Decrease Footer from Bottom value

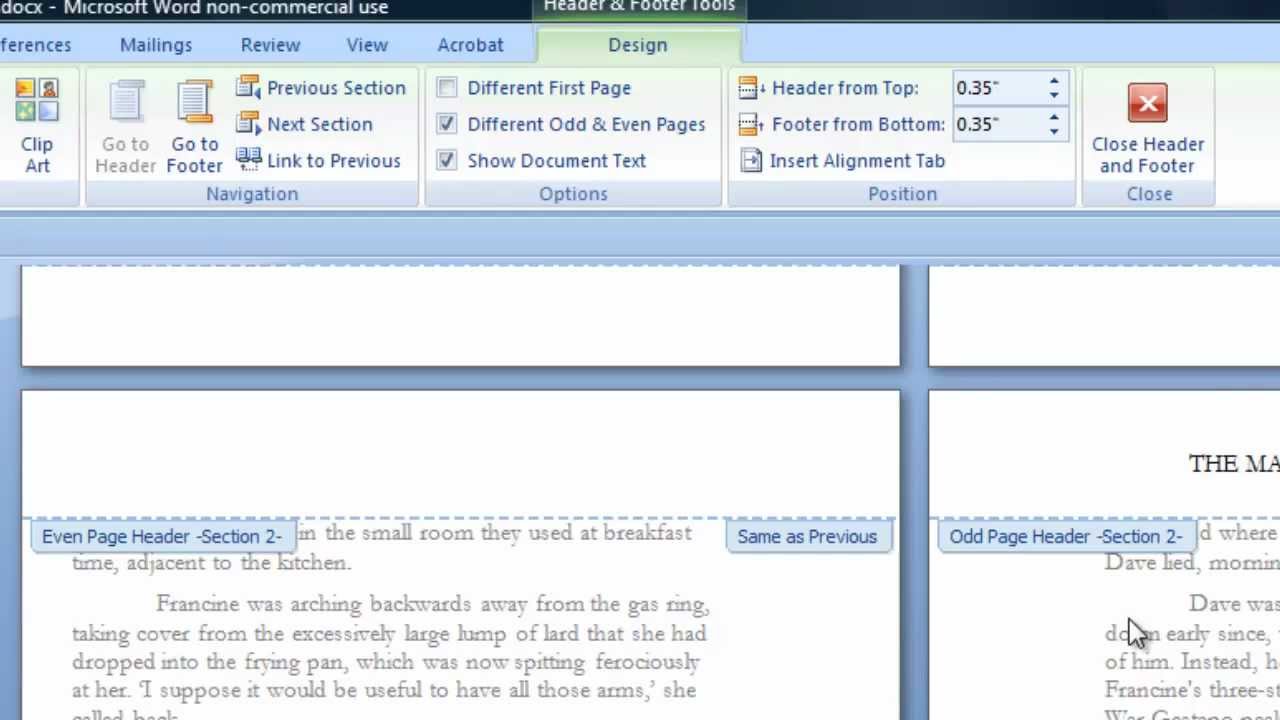[1054, 131]
